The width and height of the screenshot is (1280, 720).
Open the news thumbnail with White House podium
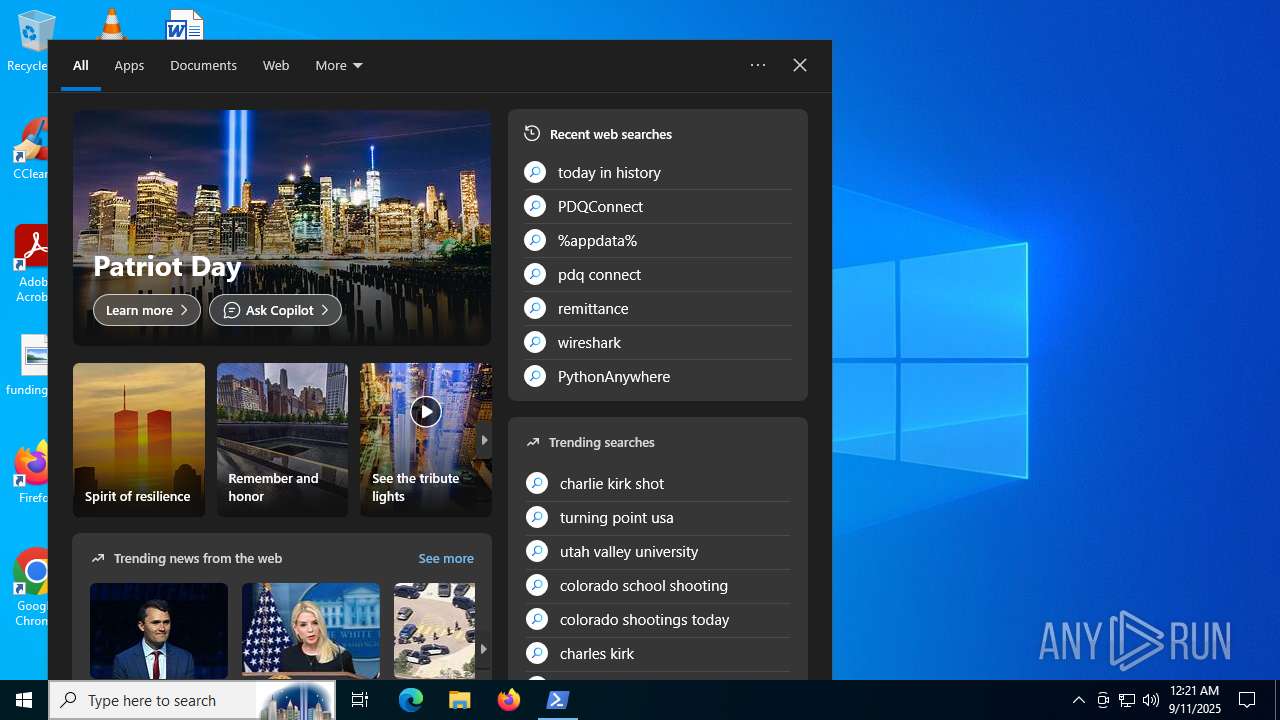tap(311, 631)
